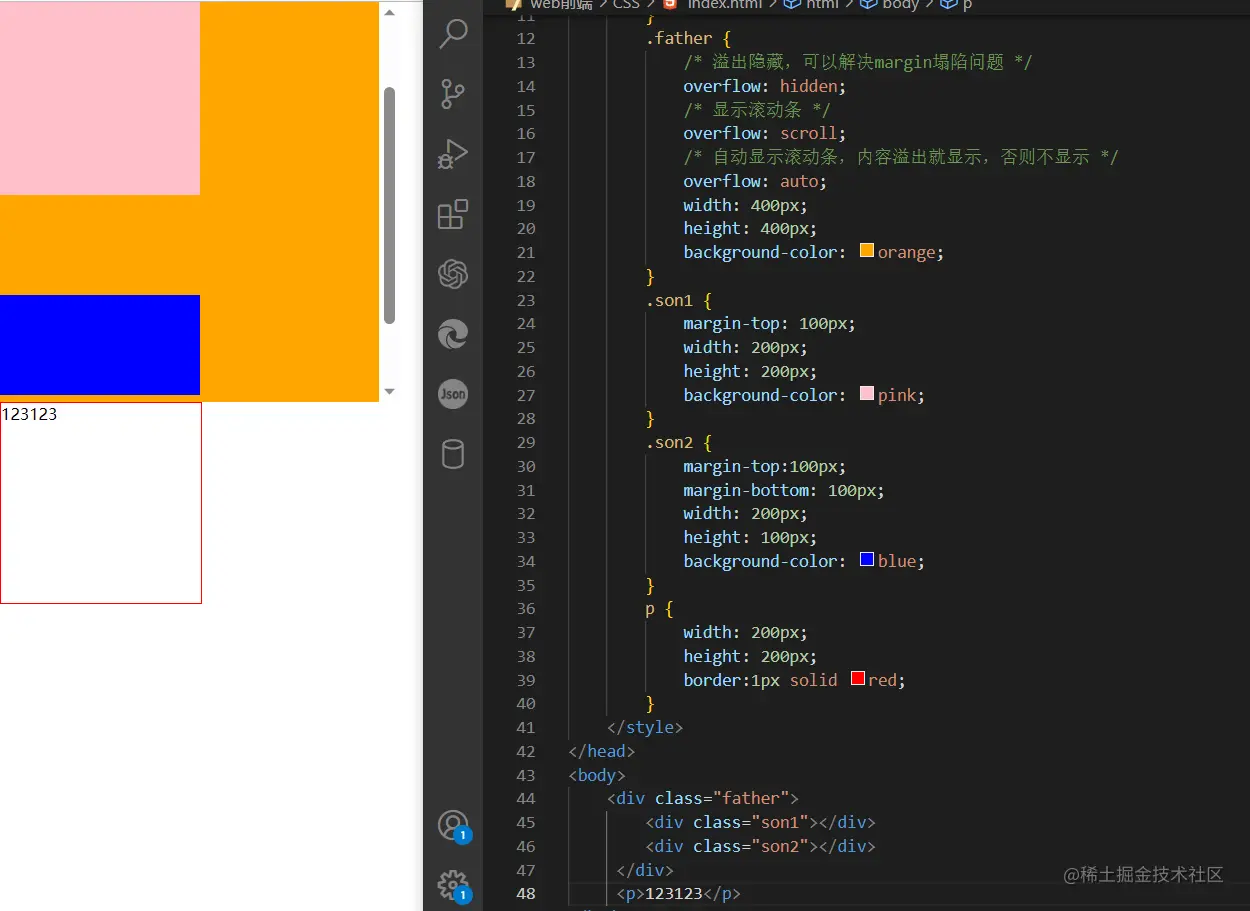This screenshot has height=911, width=1250.
Task: Click the closing </style> tag
Action: 645,727
